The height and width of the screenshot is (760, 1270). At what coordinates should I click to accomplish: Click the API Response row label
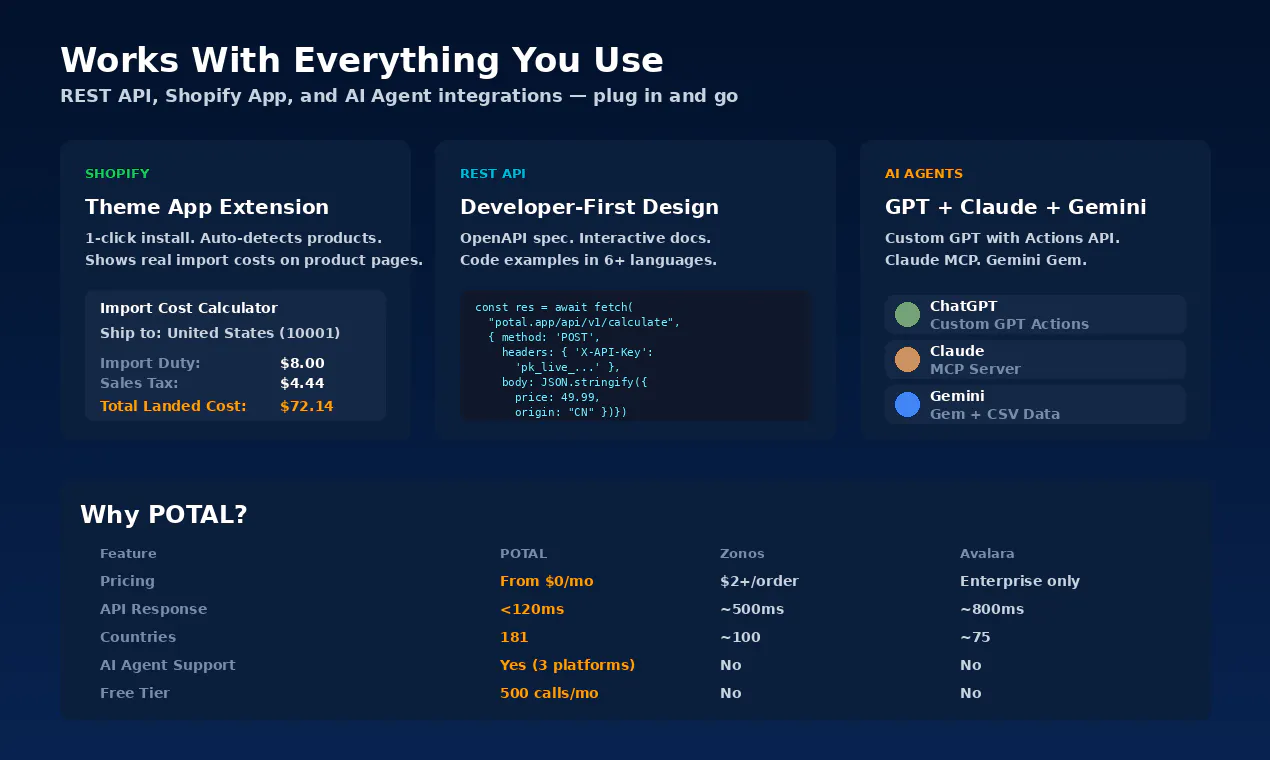[154, 609]
